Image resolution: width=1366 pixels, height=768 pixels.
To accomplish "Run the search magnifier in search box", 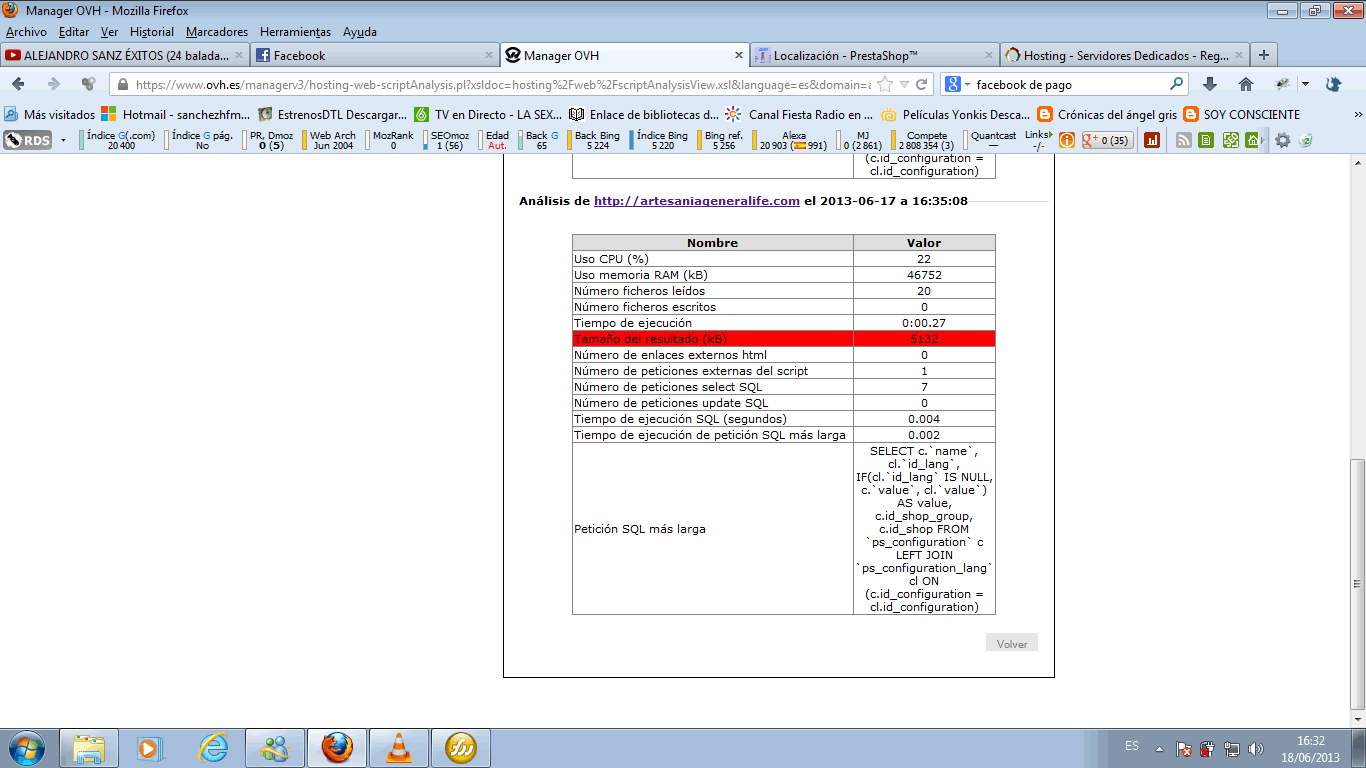I will click(1177, 84).
